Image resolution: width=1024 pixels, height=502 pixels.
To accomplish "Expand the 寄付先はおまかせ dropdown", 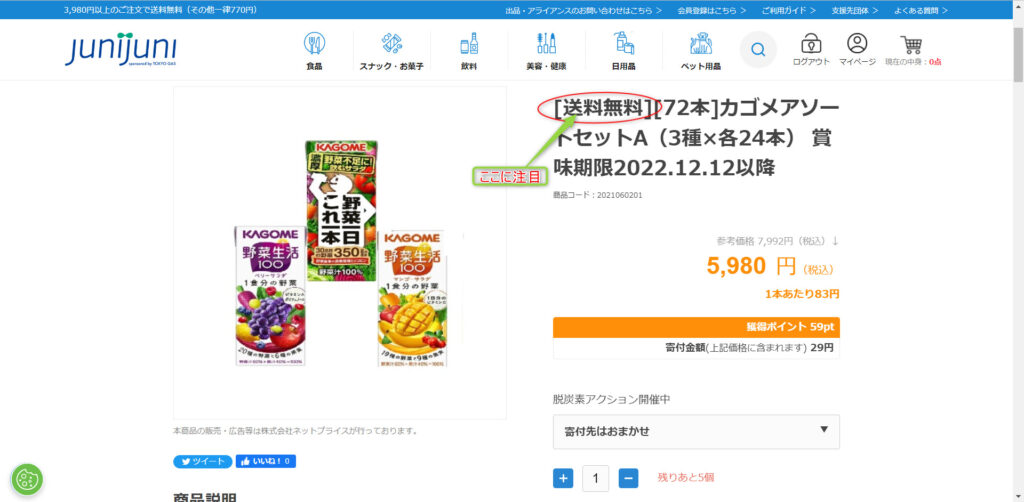I will coord(696,431).
